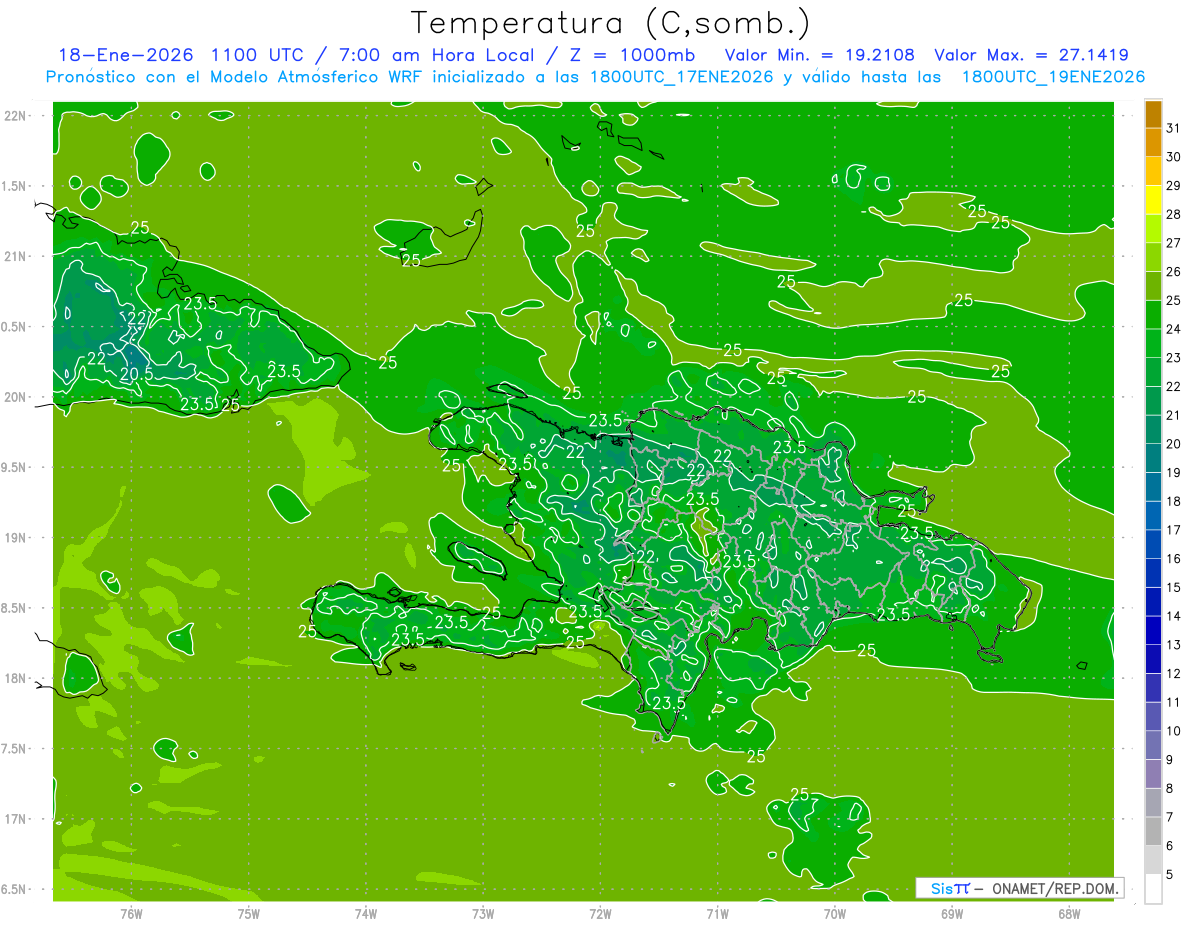The width and height of the screenshot is (1200, 927).
Task: Click the "Valor Max. = 27.1419" value
Action: coord(1032,55)
